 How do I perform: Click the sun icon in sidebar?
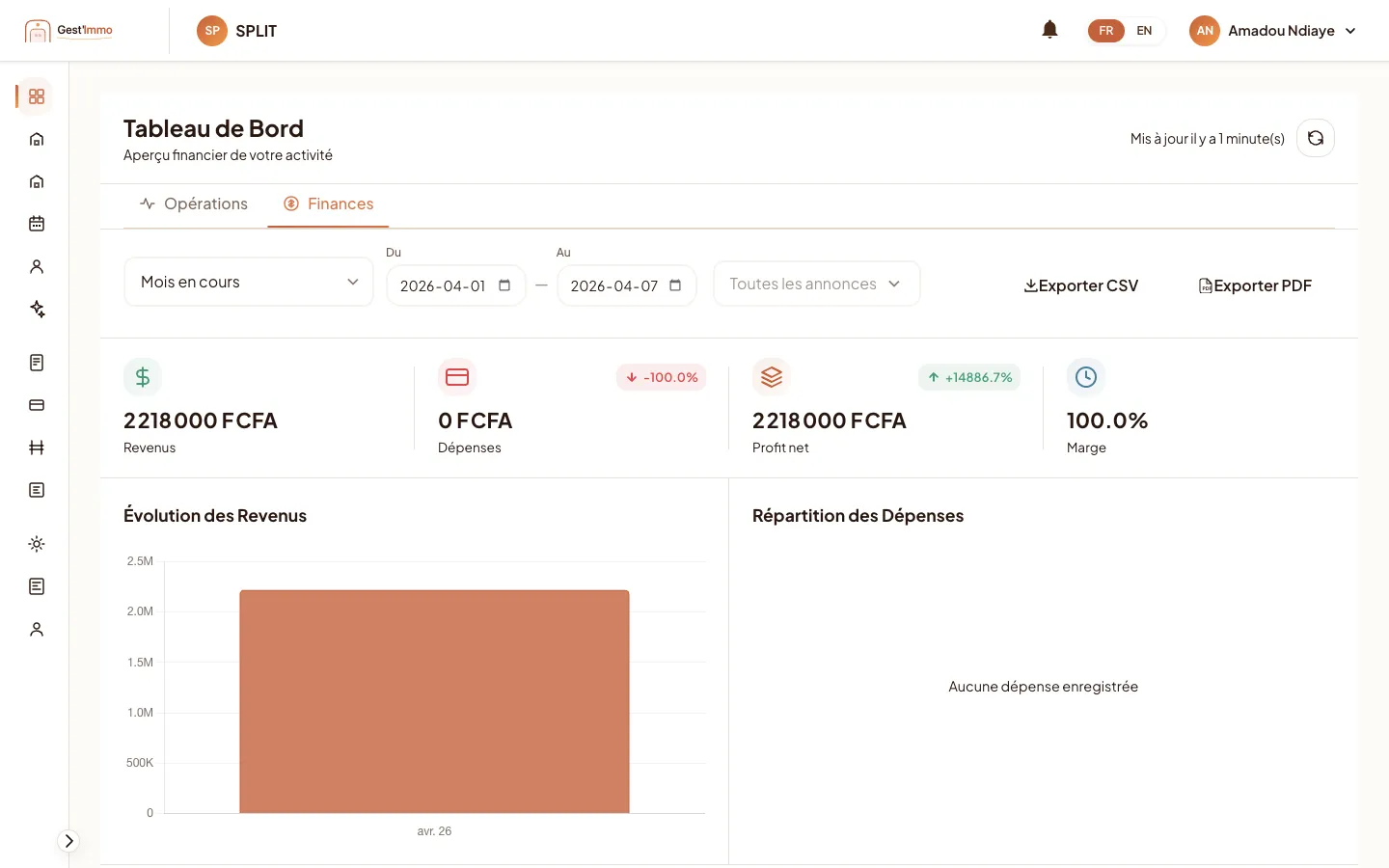pyautogui.click(x=37, y=544)
